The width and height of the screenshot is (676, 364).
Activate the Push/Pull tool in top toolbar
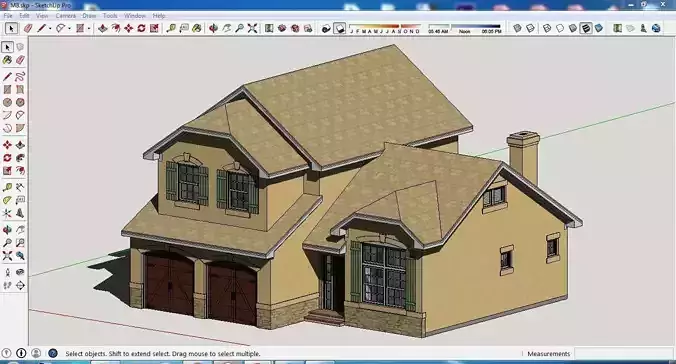pyautogui.click(x=103, y=28)
